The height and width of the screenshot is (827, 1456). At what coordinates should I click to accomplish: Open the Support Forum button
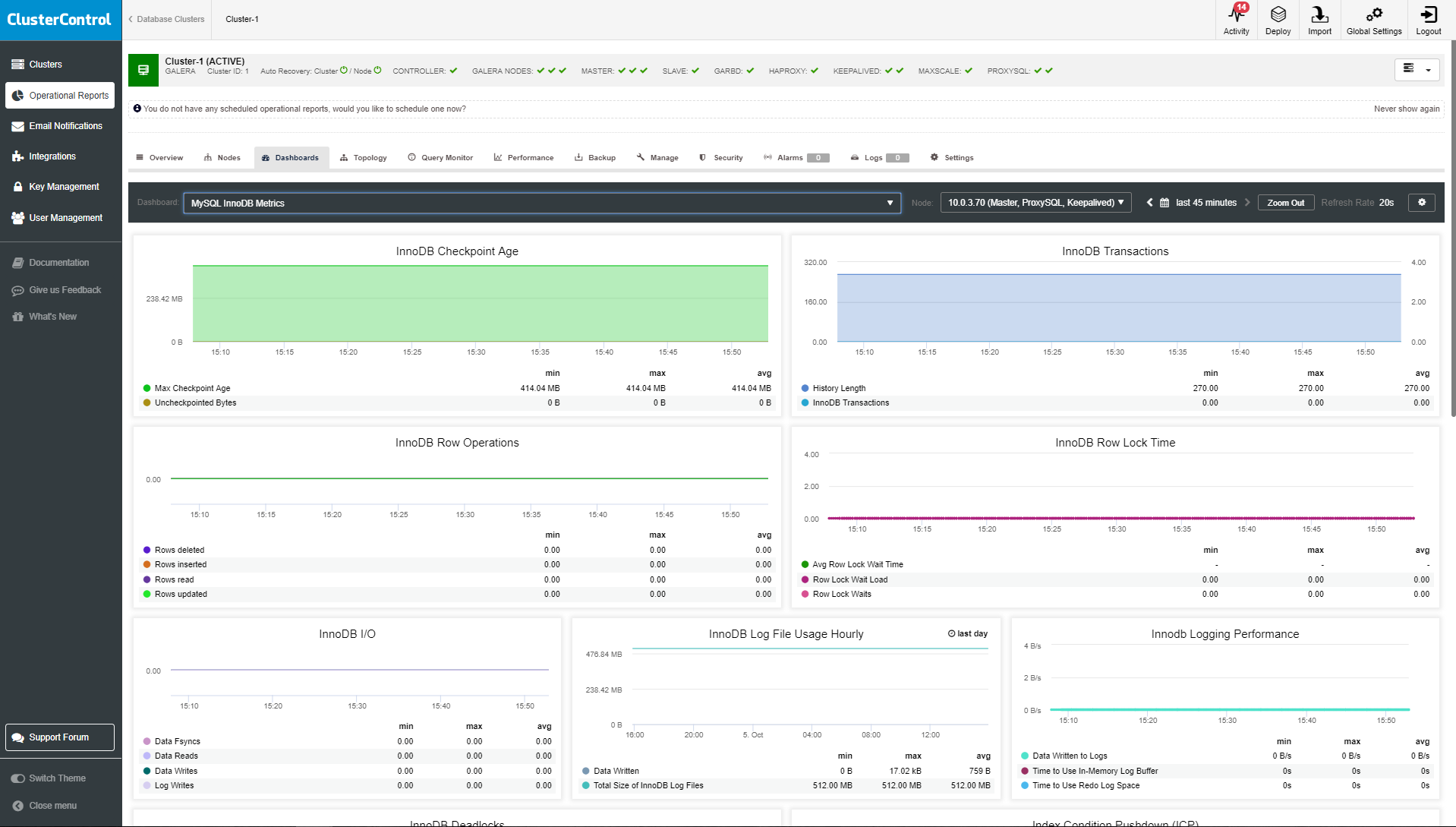(x=60, y=737)
